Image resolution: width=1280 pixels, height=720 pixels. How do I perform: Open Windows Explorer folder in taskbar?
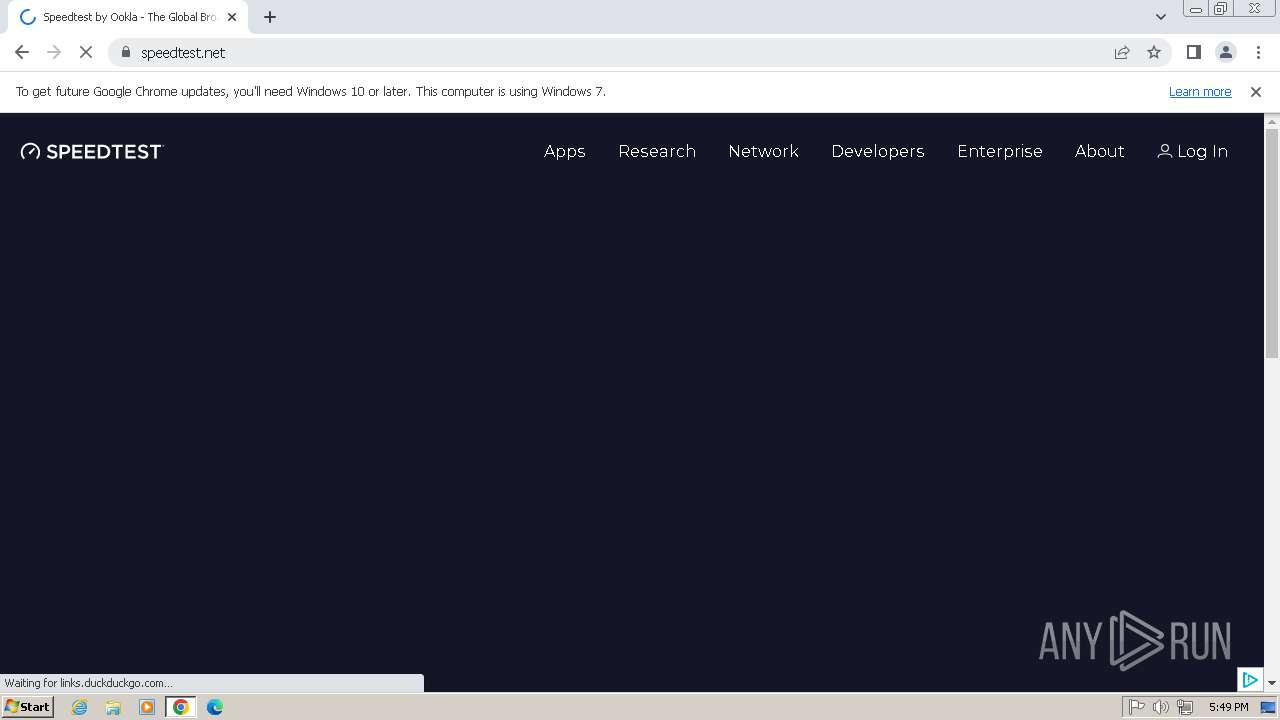pos(113,707)
